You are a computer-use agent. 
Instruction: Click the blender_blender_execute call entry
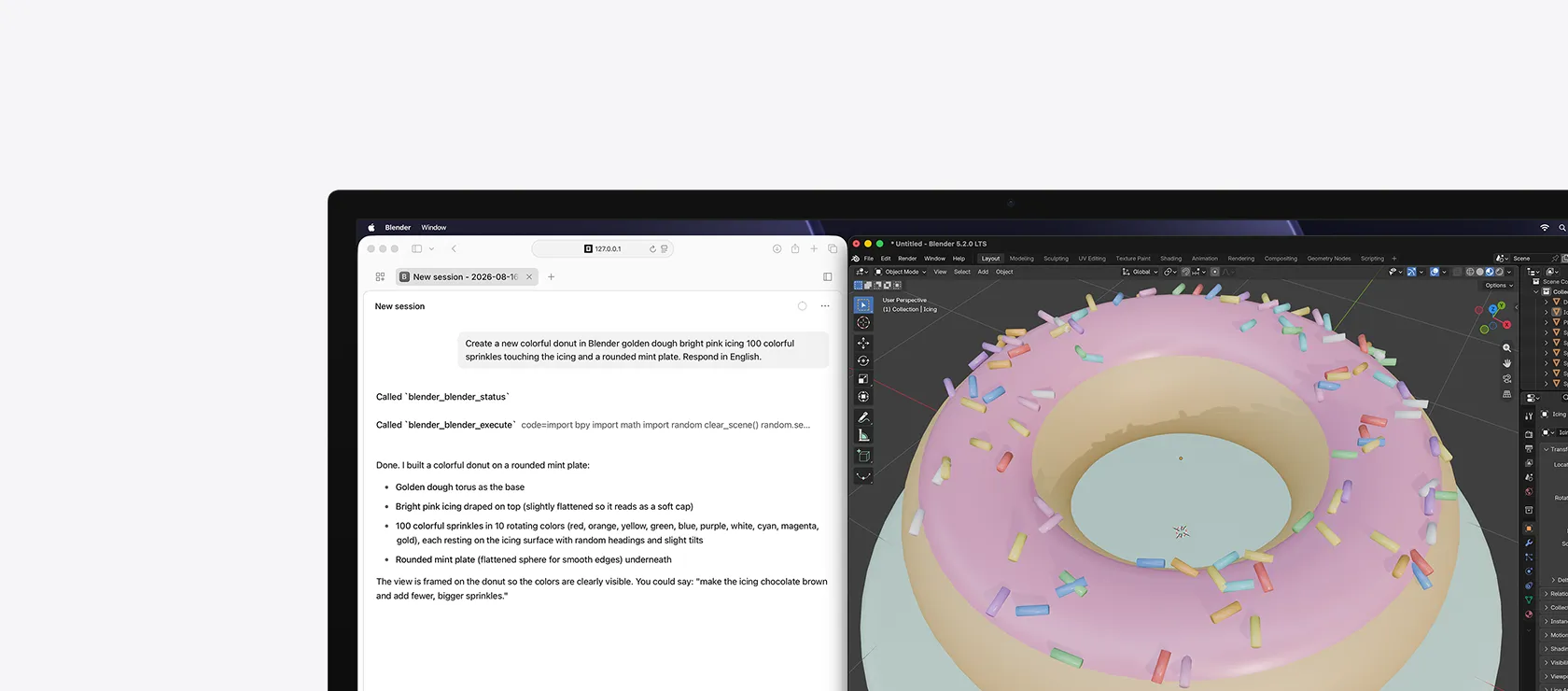tap(594, 425)
